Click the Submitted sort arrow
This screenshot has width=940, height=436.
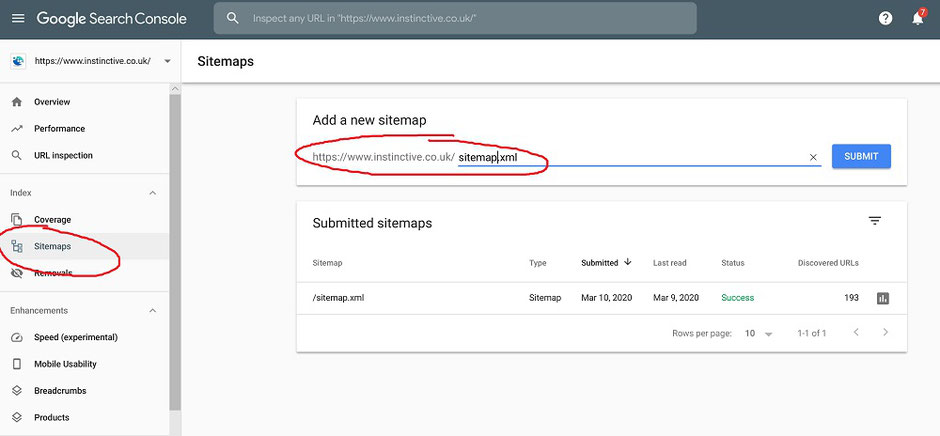pos(628,262)
